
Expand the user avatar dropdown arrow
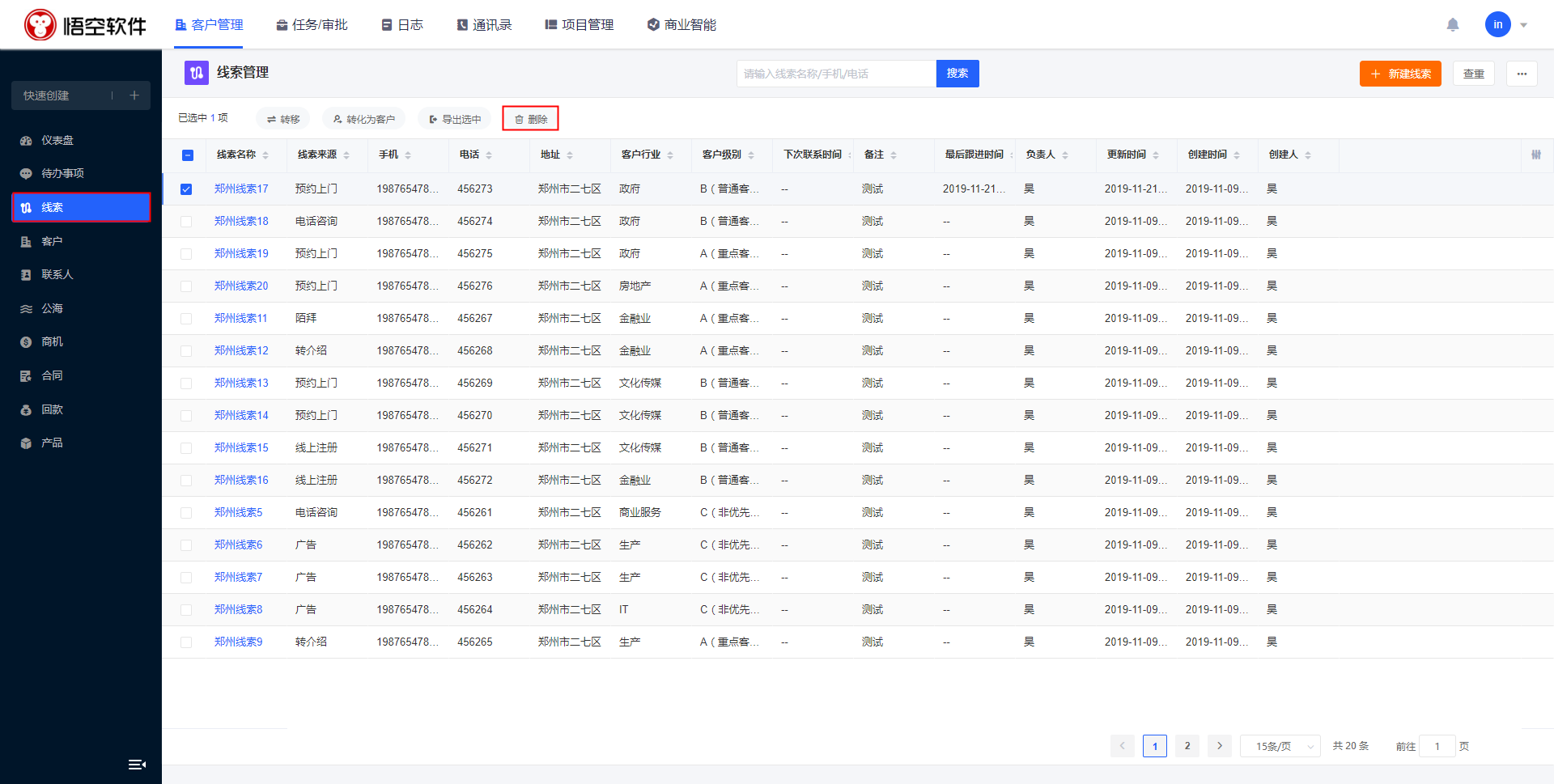click(1524, 25)
